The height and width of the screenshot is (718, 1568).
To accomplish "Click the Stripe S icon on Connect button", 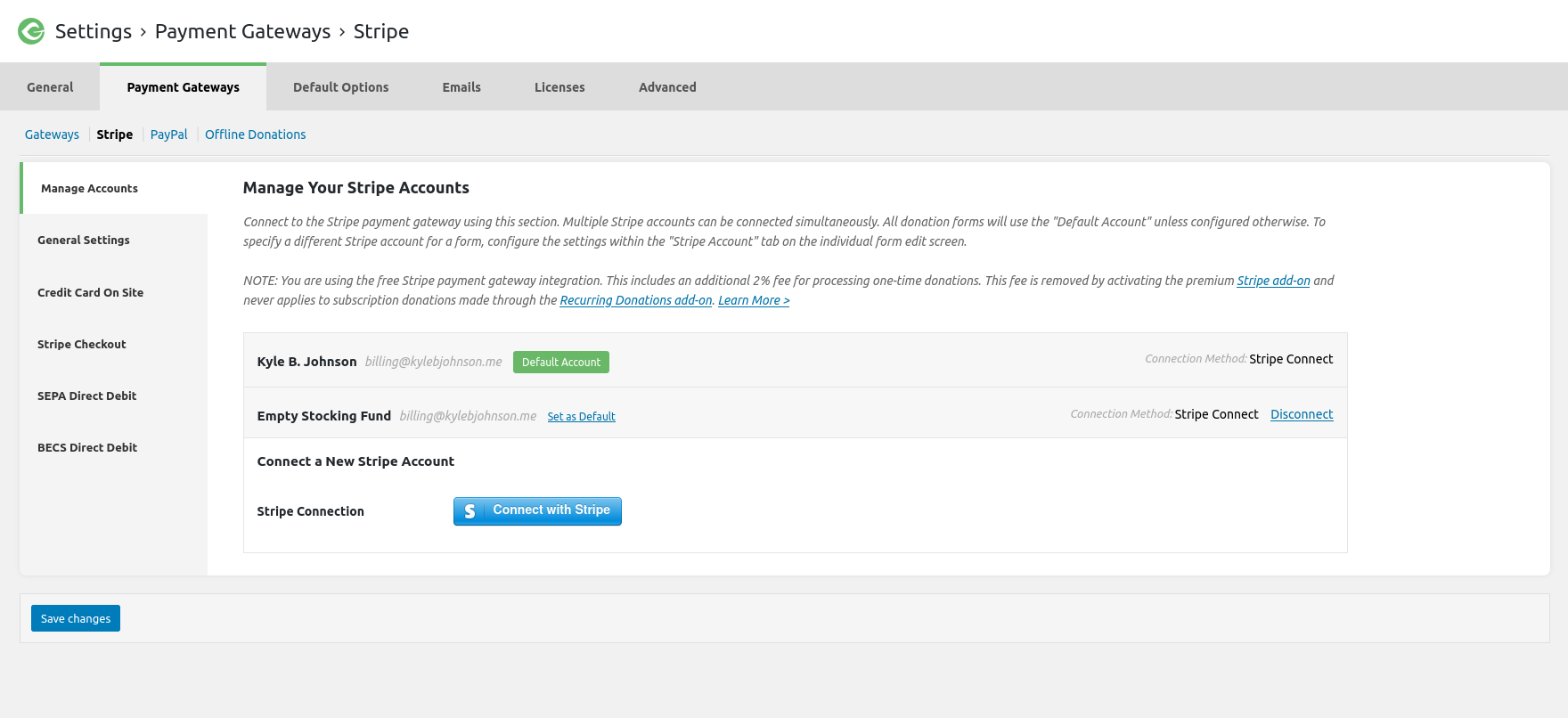I will click(470, 511).
